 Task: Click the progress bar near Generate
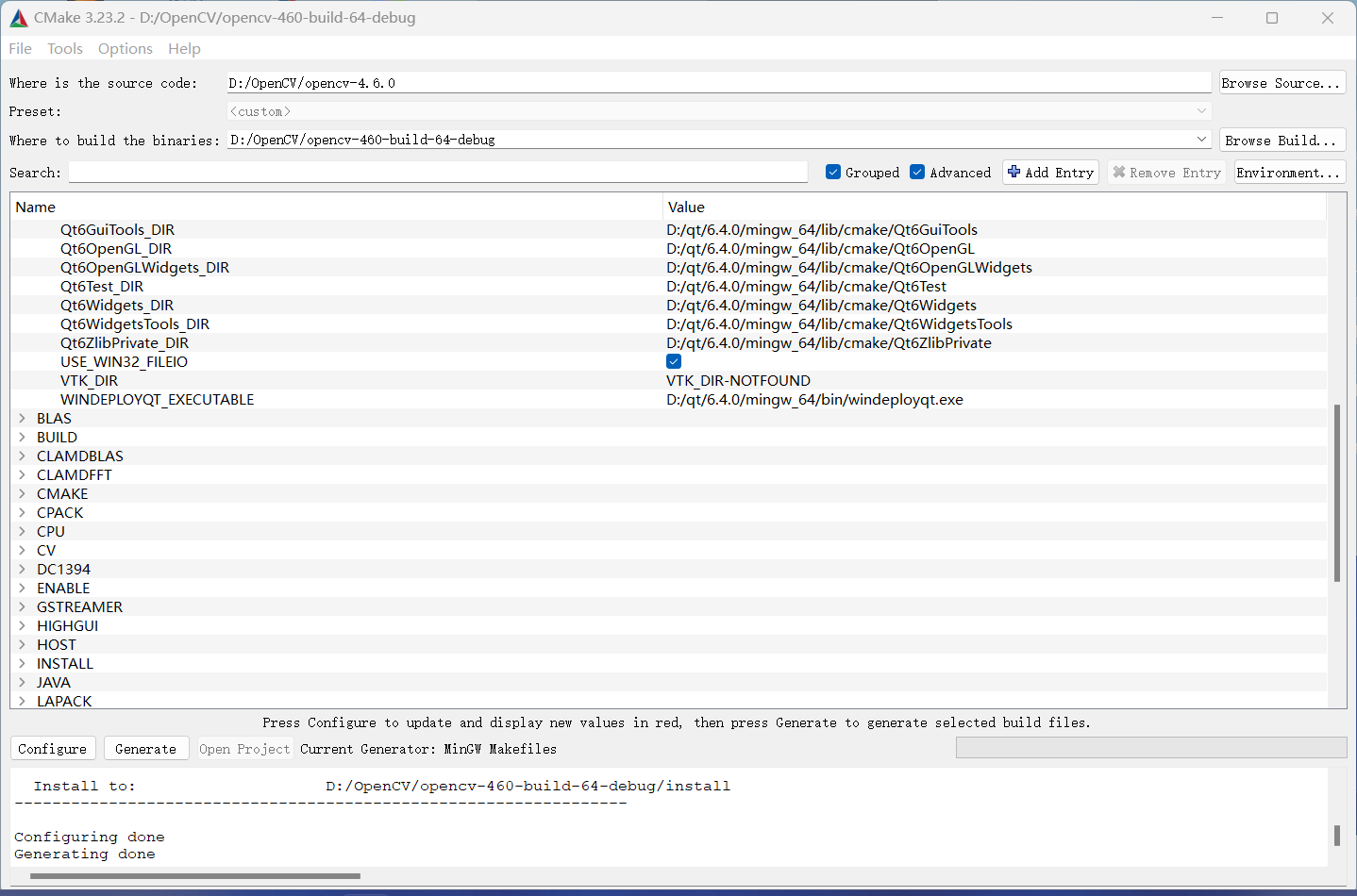point(1150,747)
